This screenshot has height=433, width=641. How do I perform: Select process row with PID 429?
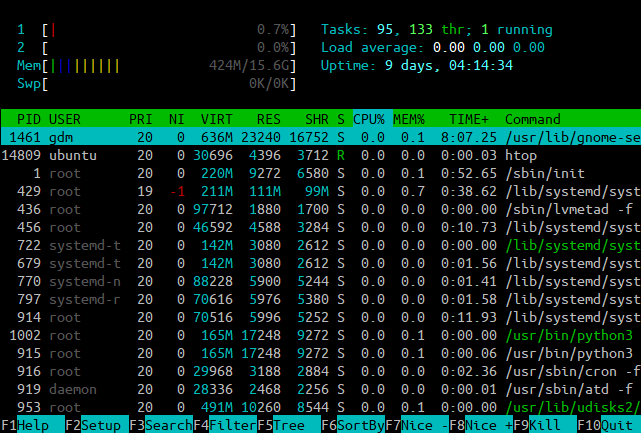coord(320,191)
